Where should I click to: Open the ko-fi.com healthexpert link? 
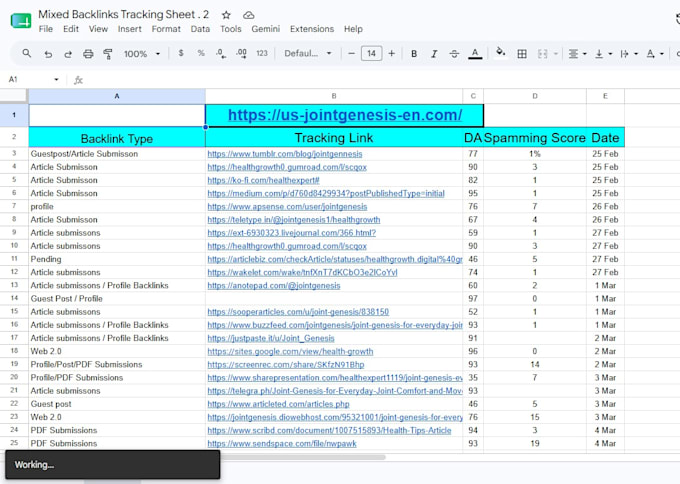263,180
